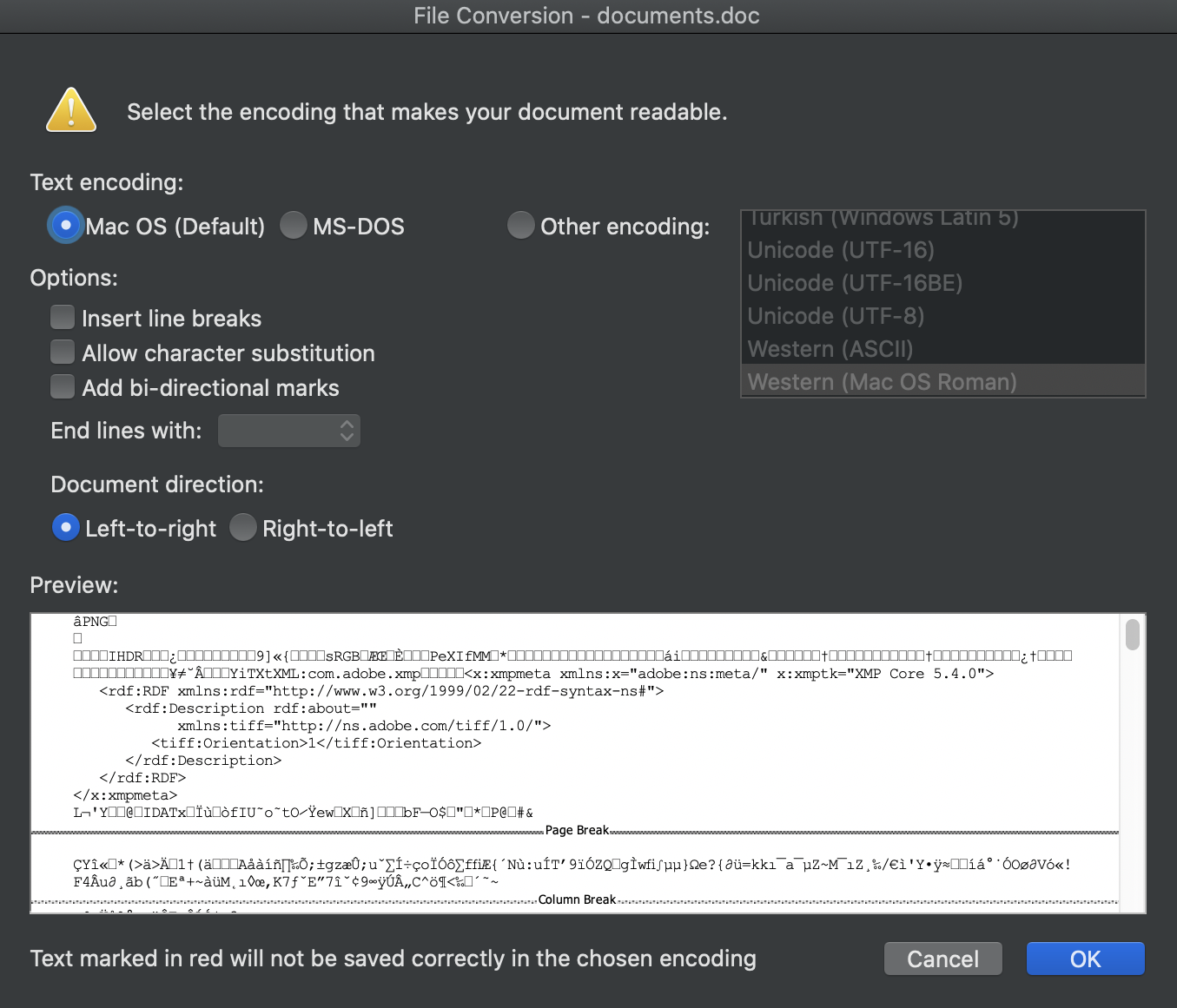Confirm with the OK button

click(1086, 959)
